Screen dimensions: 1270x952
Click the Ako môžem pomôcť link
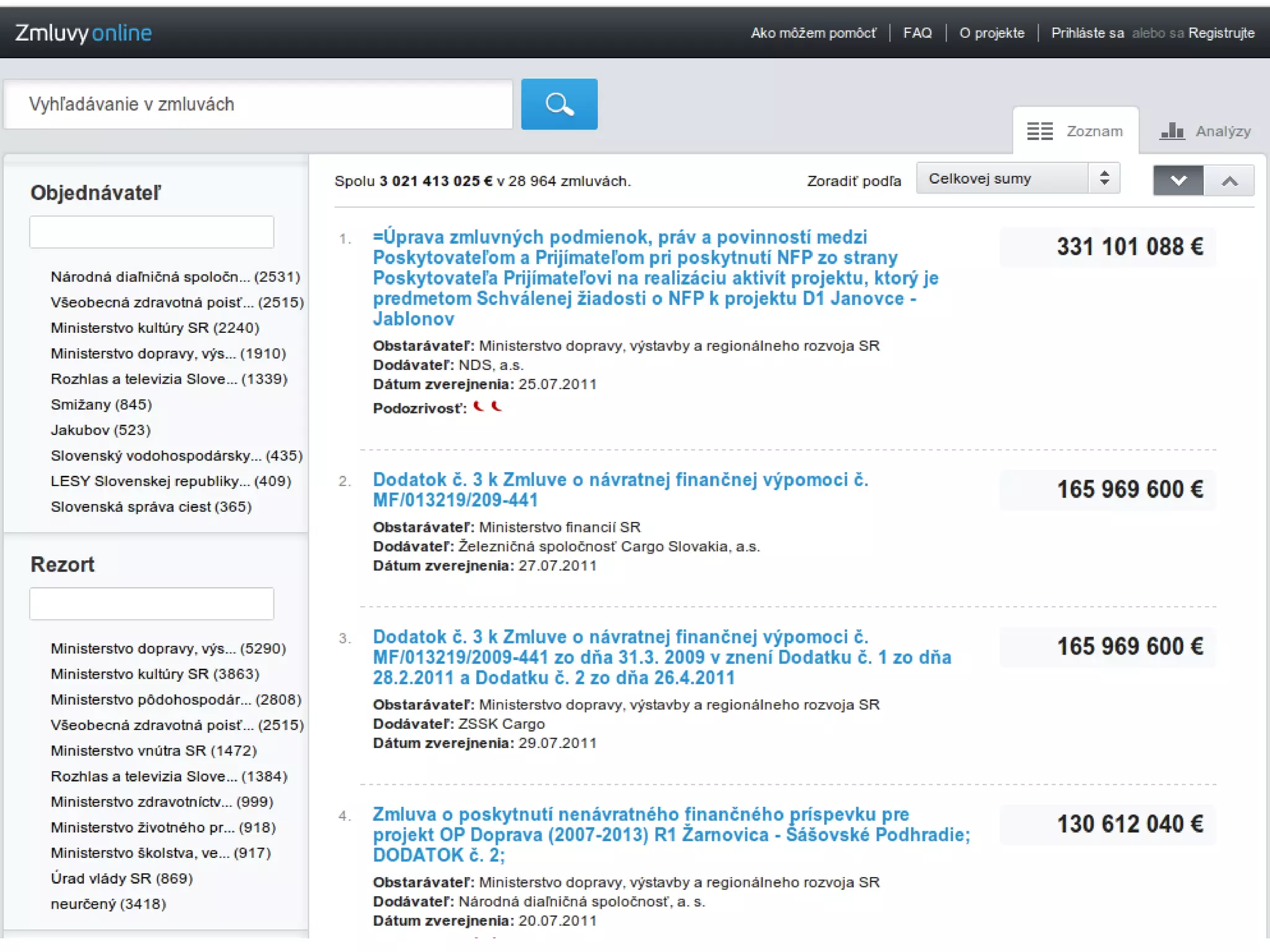point(814,33)
